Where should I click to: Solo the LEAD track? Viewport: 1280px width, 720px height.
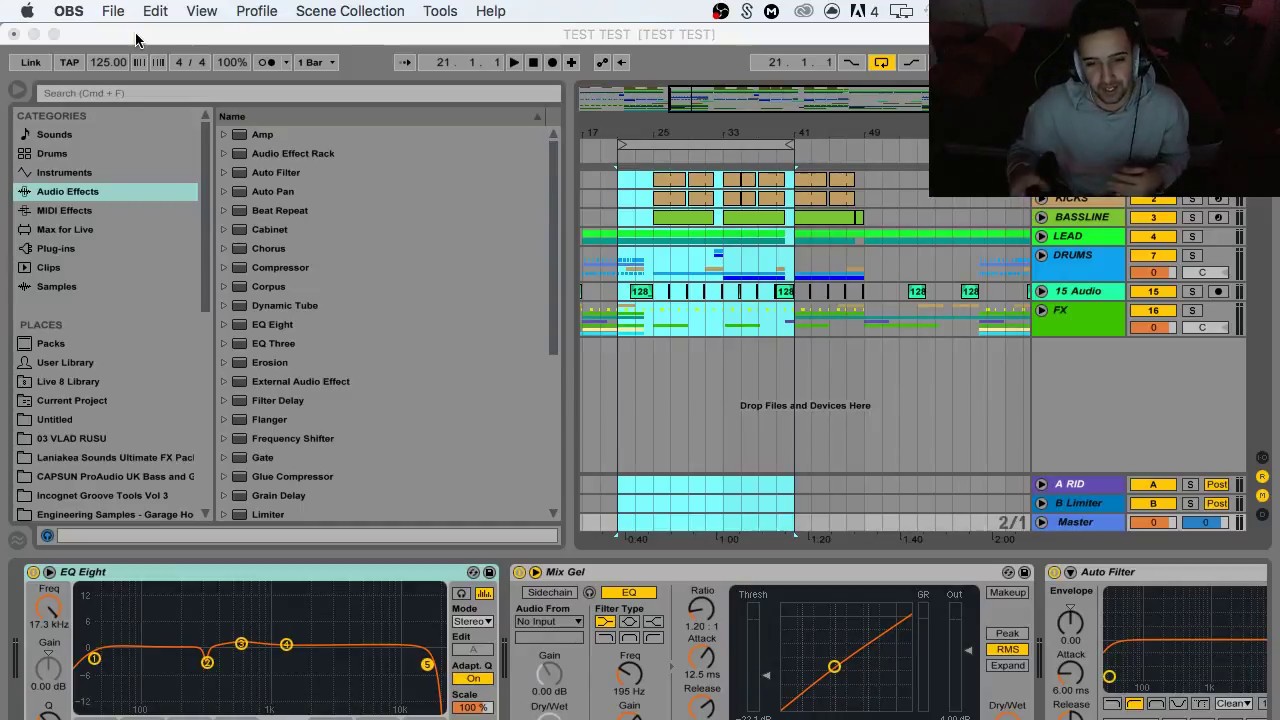(1192, 236)
